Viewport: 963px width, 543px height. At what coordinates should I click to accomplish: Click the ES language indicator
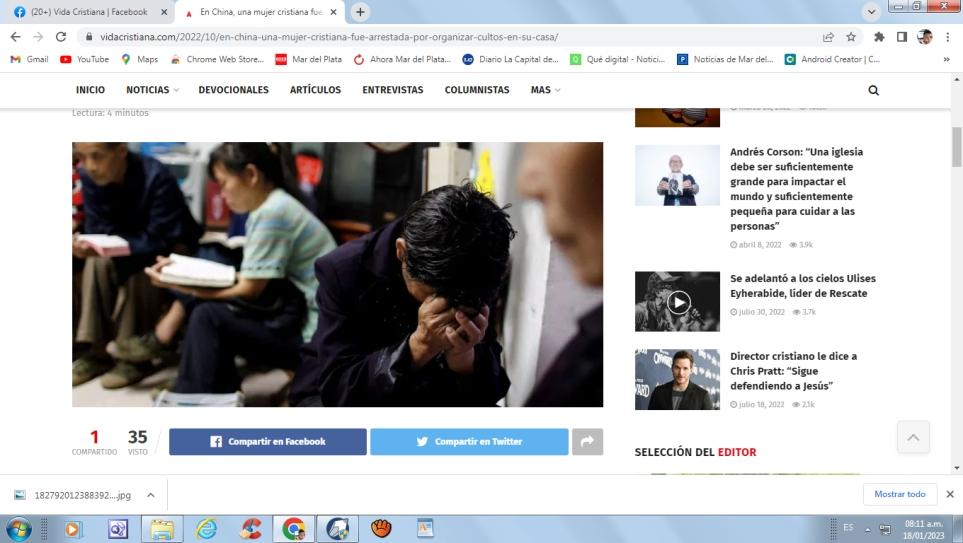click(848, 528)
